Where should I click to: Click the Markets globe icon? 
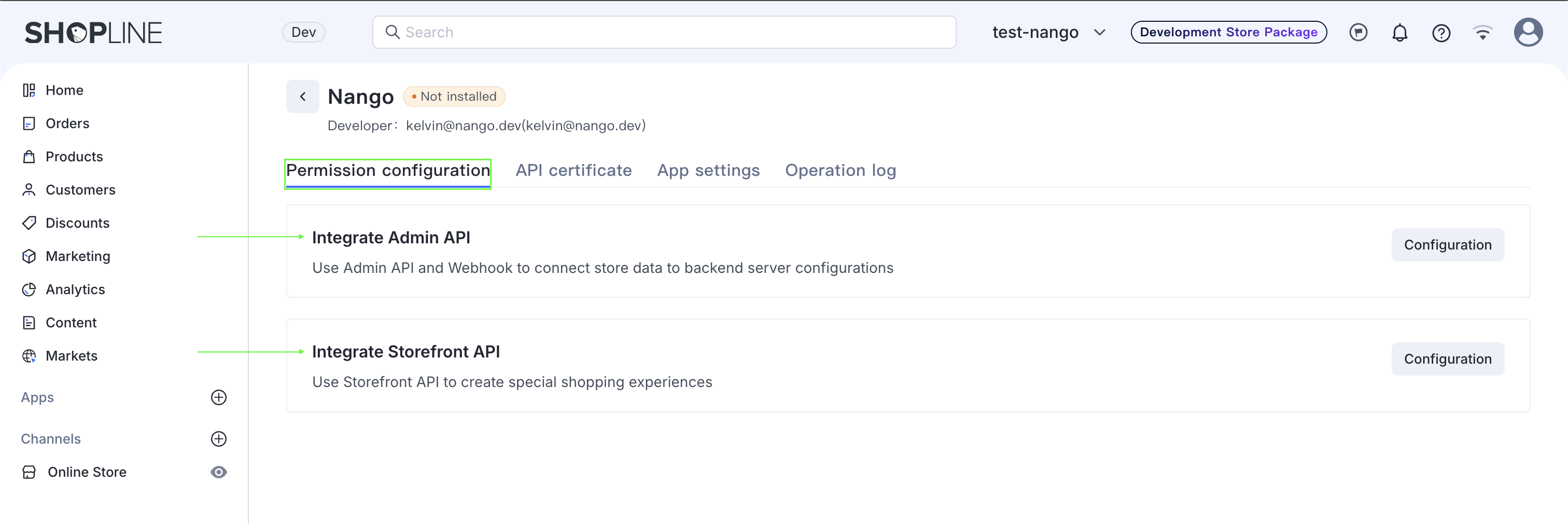[x=29, y=356]
